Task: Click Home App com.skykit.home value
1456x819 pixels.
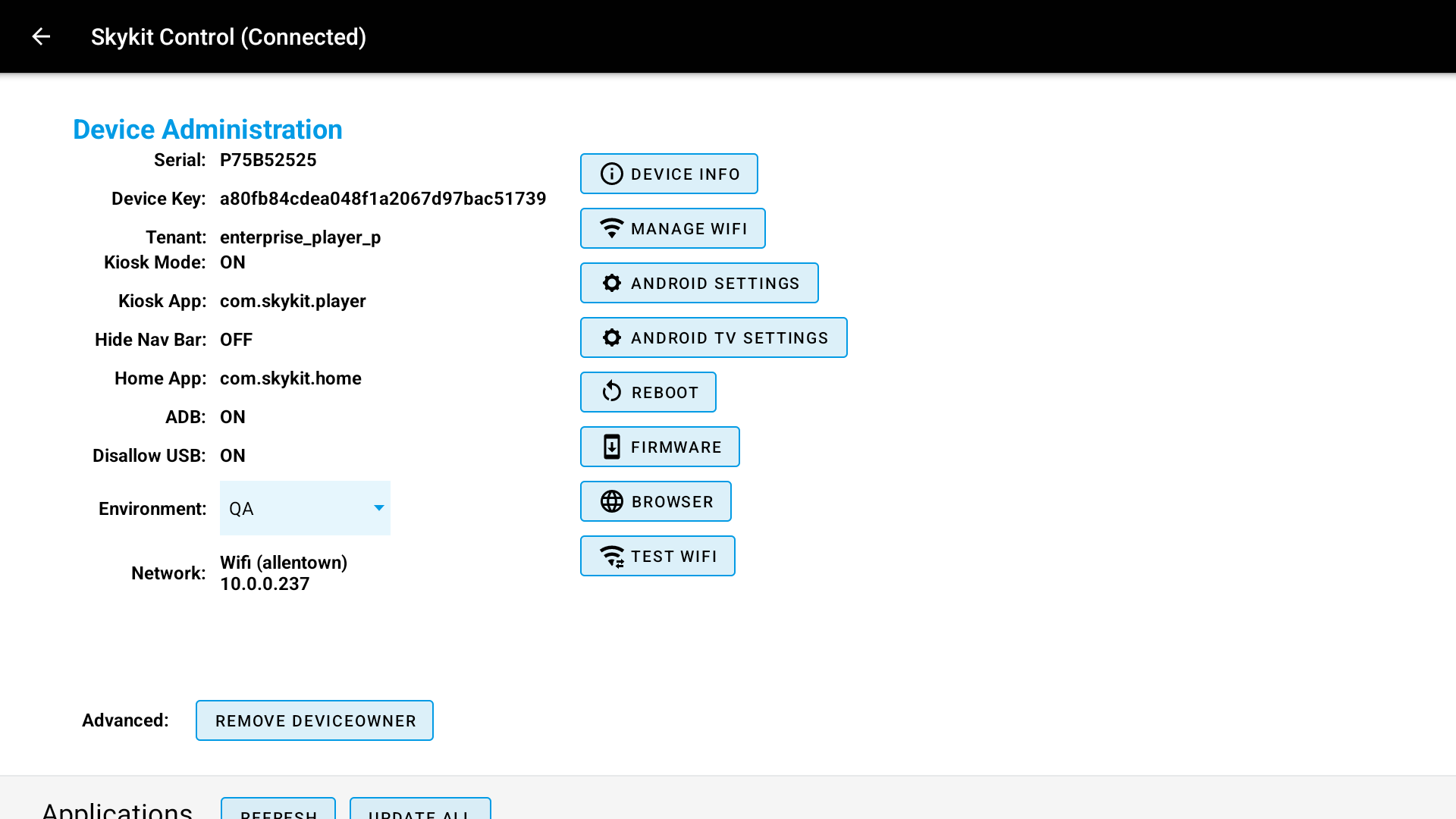Action: 290,378
